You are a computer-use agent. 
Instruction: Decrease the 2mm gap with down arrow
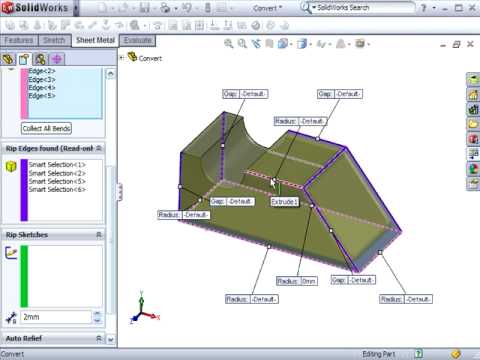tap(97, 321)
